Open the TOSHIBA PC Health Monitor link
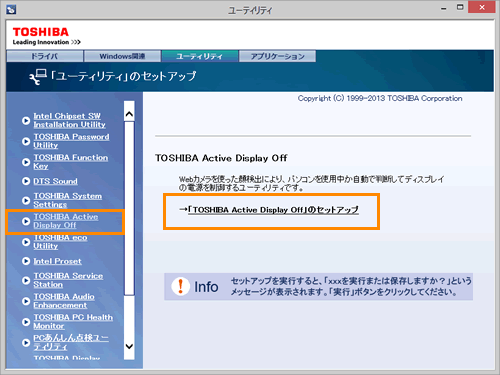Viewport: 500px width, 375px height. pyautogui.click(x=73, y=321)
